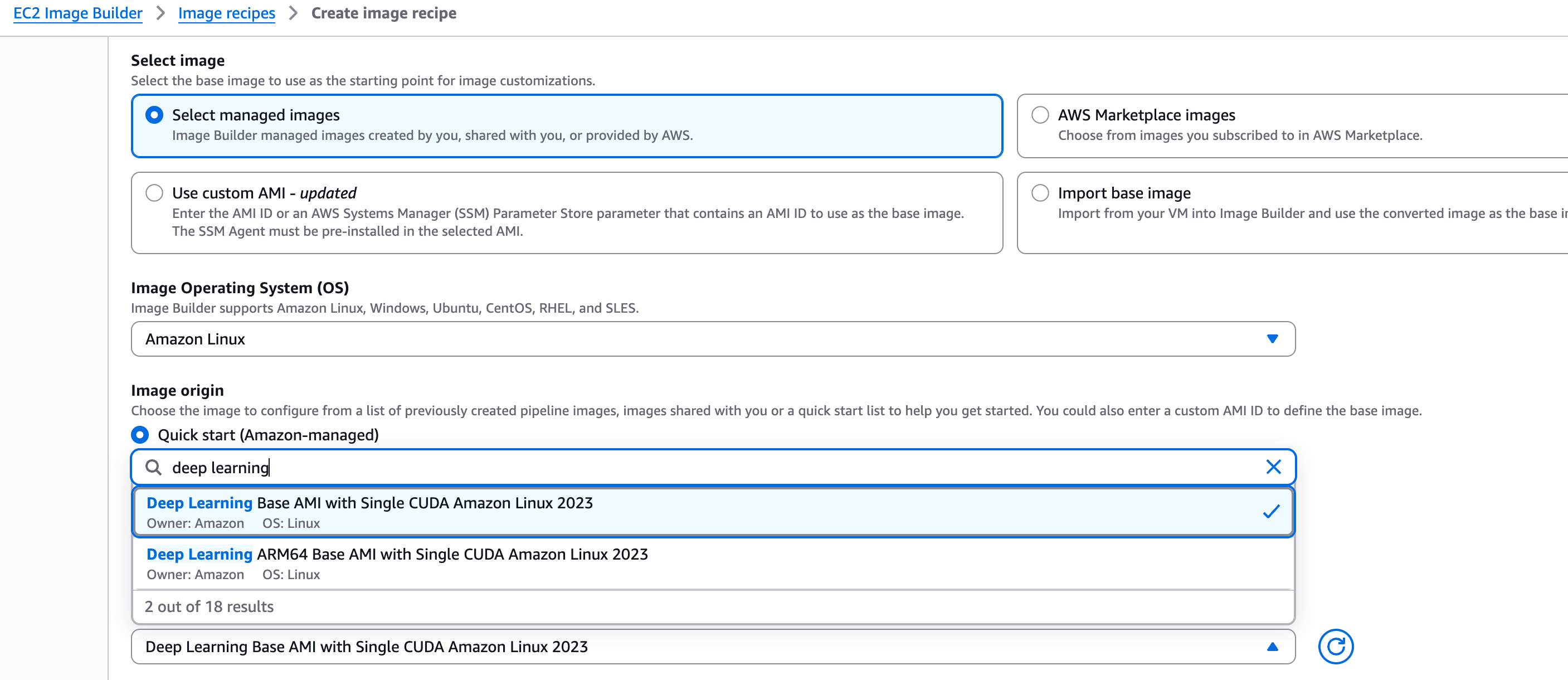Enable the Select managed images option
This screenshot has width=1568, height=680.
pyautogui.click(x=154, y=114)
